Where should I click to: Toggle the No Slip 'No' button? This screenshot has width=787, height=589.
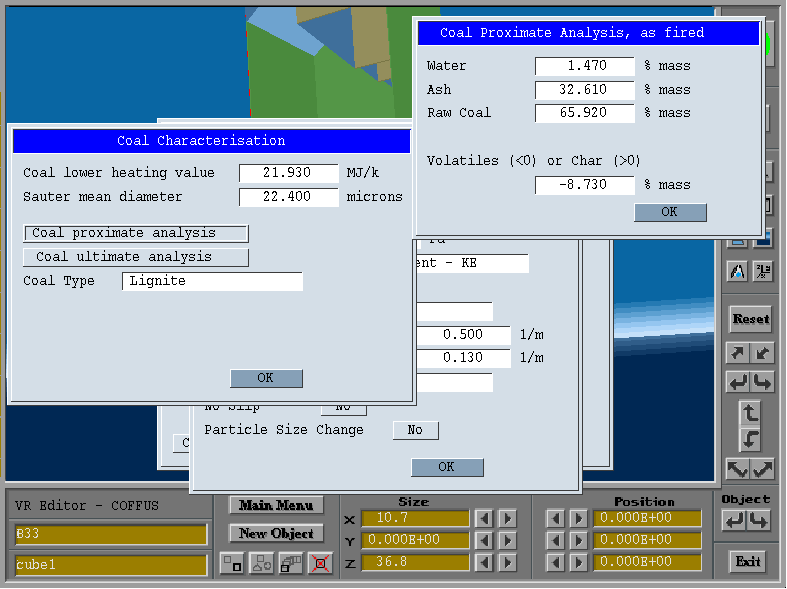coord(343,407)
